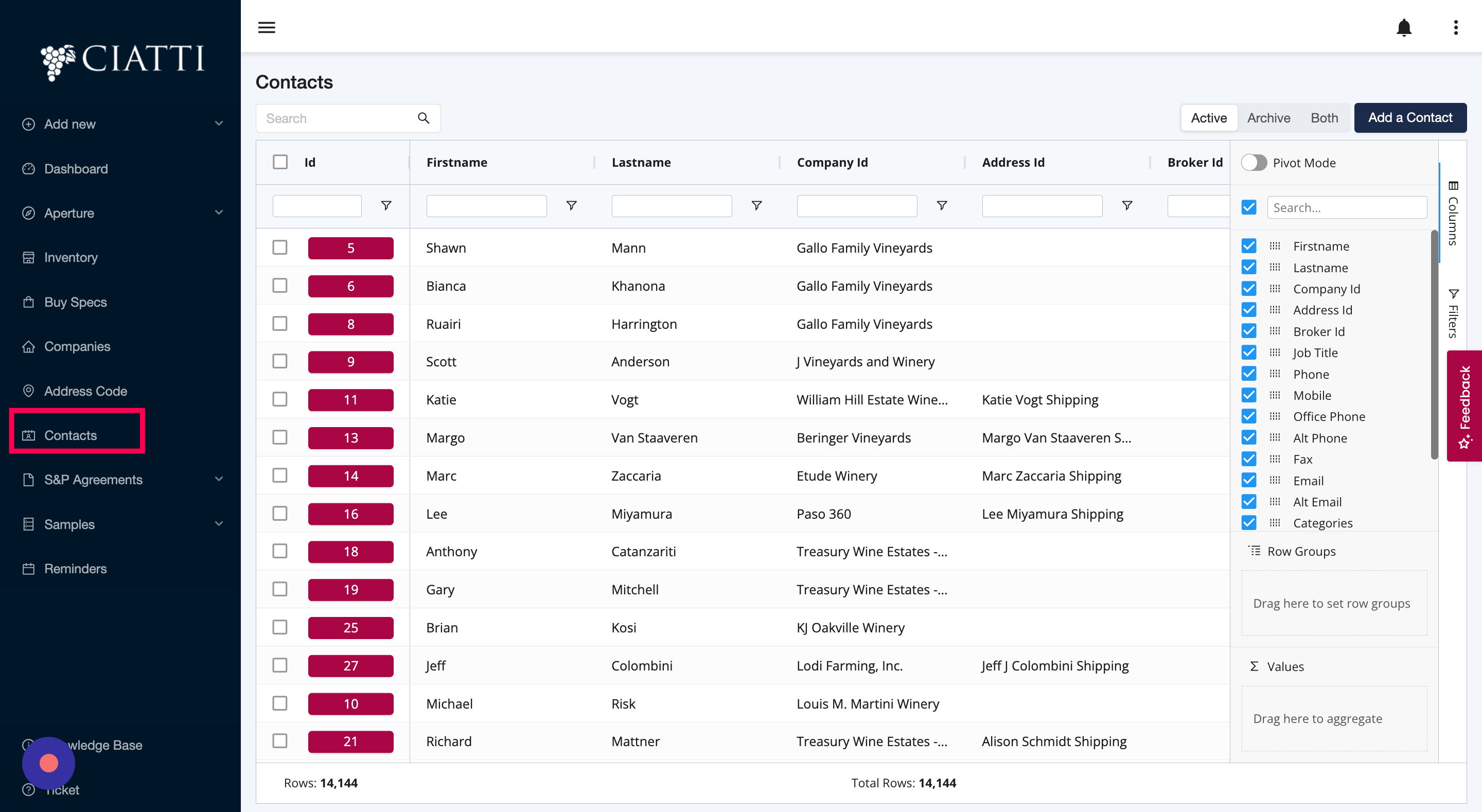Click the red record button bubble

click(x=49, y=763)
